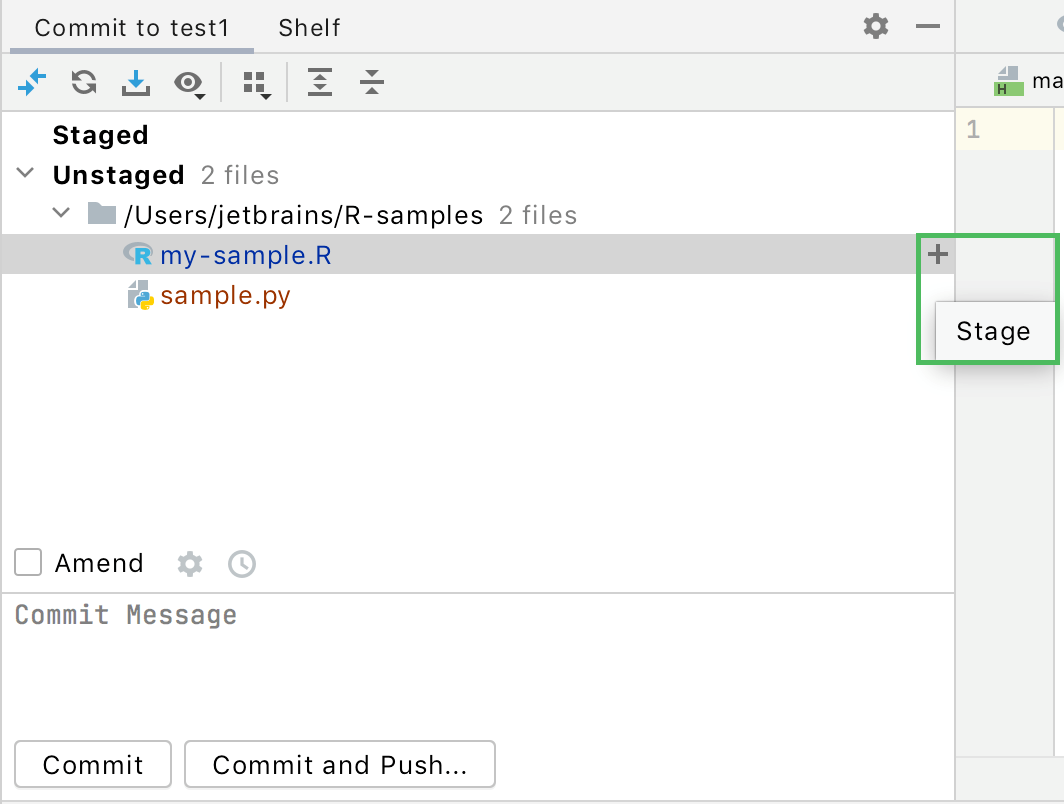Image resolution: width=1064 pixels, height=804 pixels.
Task: Switch to the Shelf tab
Action: pyautogui.click(x=308, y=27)
